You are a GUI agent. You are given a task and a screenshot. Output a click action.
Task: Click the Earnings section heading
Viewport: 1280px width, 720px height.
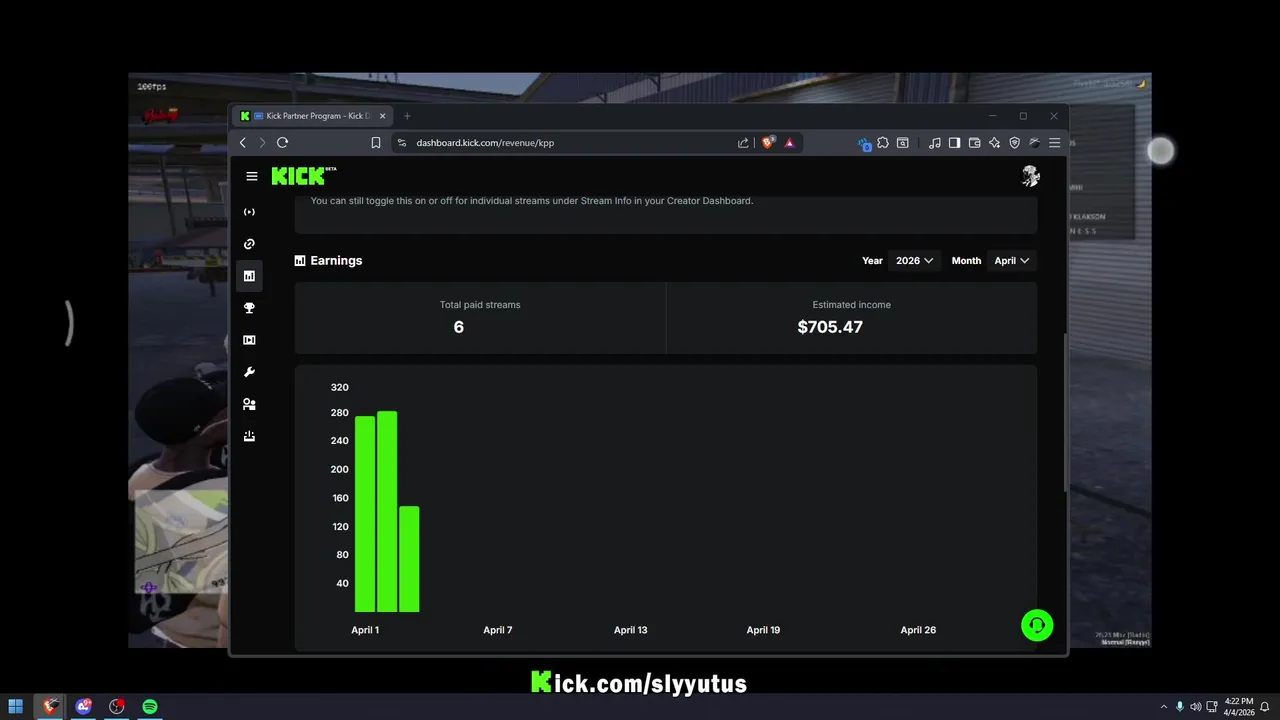pos(336,261)
